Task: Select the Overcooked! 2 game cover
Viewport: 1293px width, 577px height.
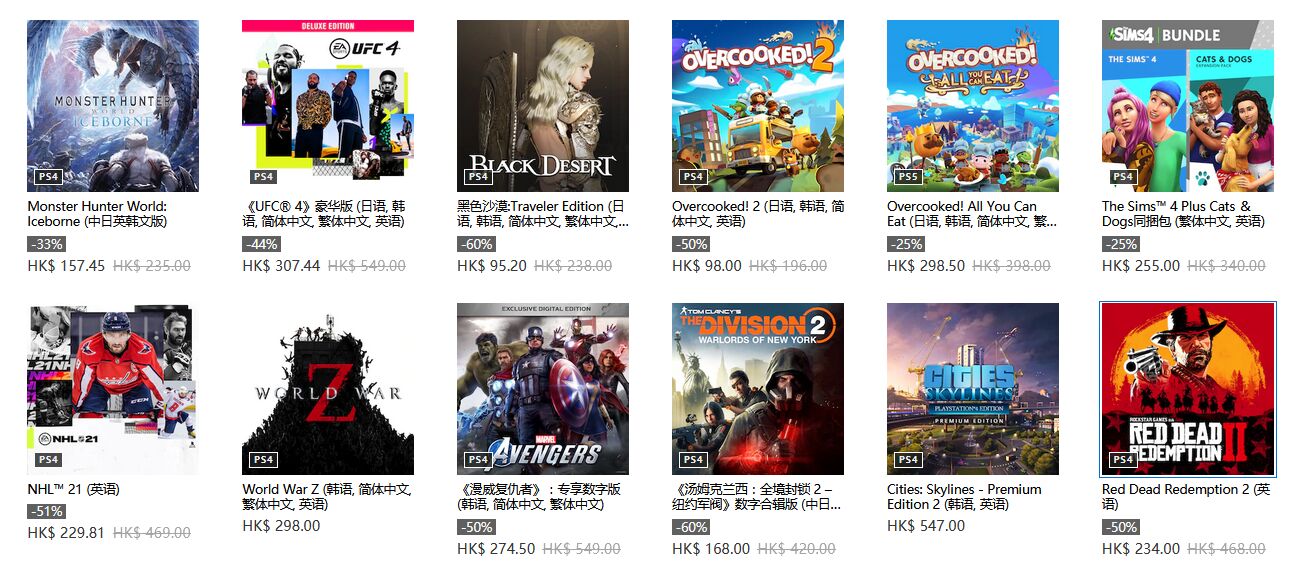Action: 758,106
